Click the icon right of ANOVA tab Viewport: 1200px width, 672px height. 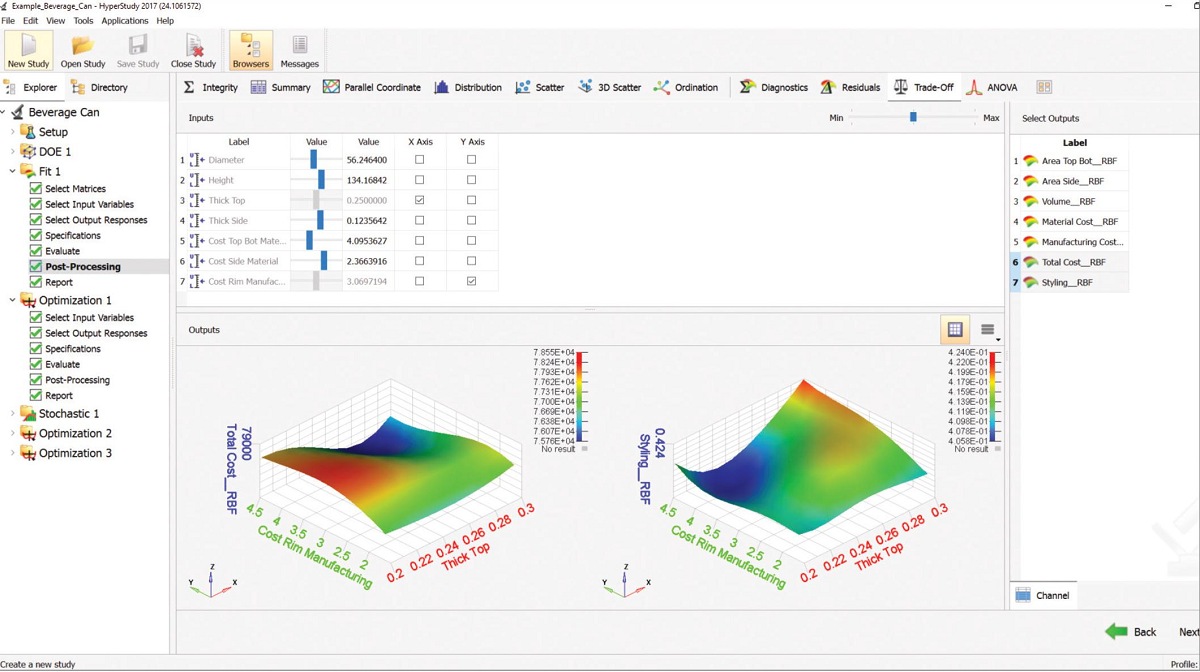pyautogui.click(x=1044, y=87)
